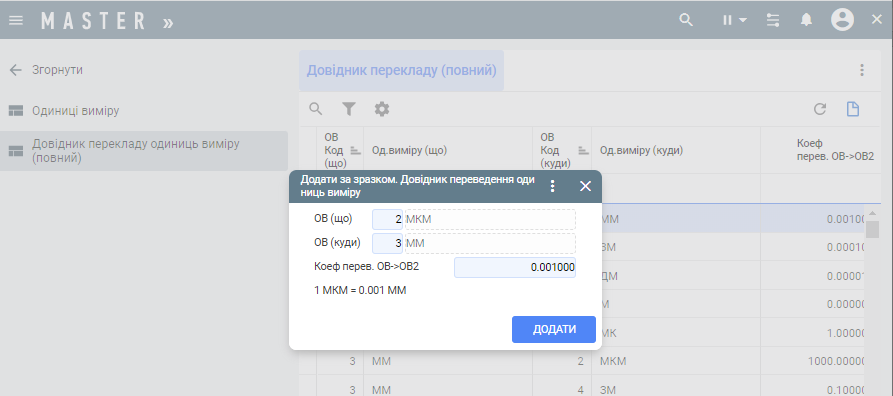This screenshot has width=893, height=396.
Task: Click the double chevron beside MASTER
Action: [x=167, y=23]
